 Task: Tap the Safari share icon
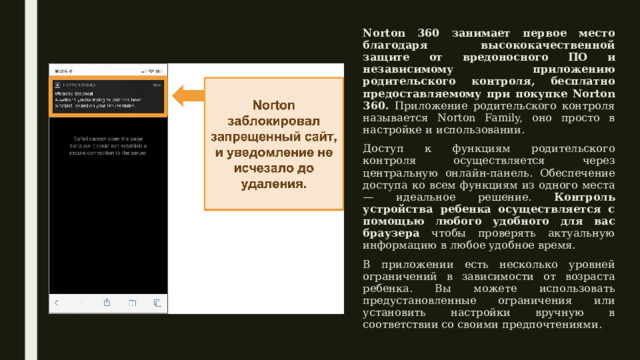(107, 302)
